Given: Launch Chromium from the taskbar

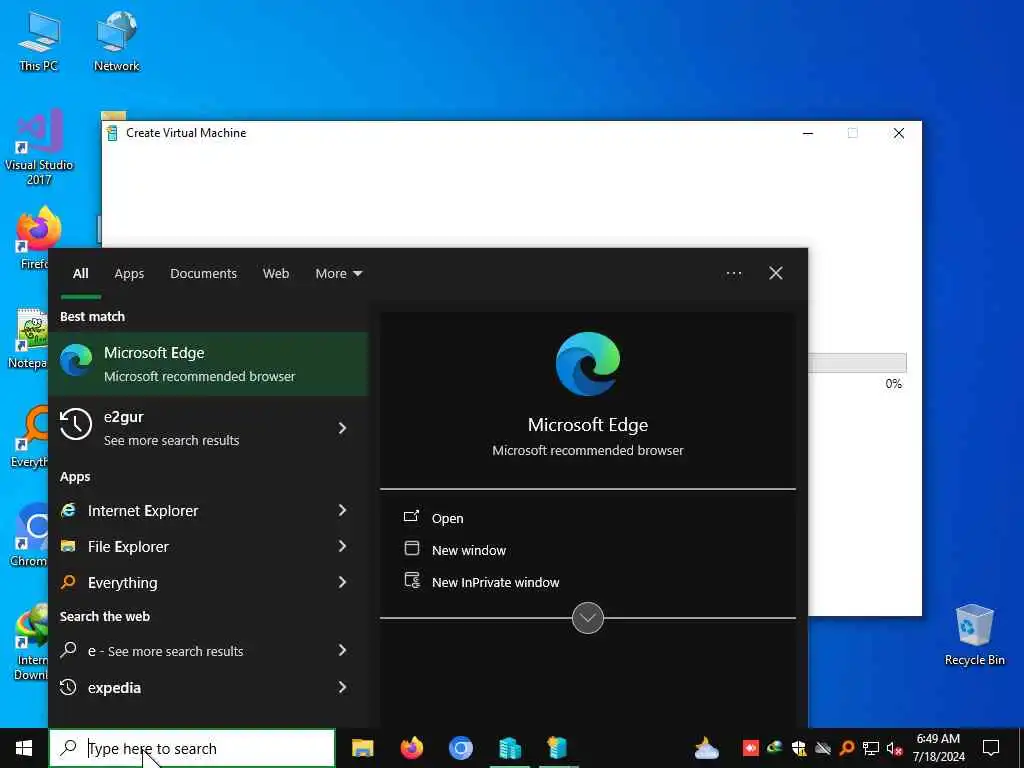Looking at the screenshot, I should pyautogui.click(x=460, y=748).
